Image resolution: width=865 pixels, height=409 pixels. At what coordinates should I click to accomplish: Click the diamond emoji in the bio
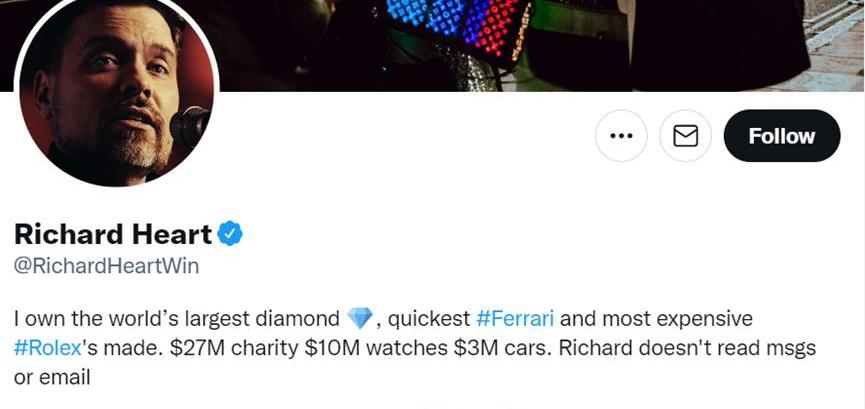pyautogui.click(x=359, y=319)
